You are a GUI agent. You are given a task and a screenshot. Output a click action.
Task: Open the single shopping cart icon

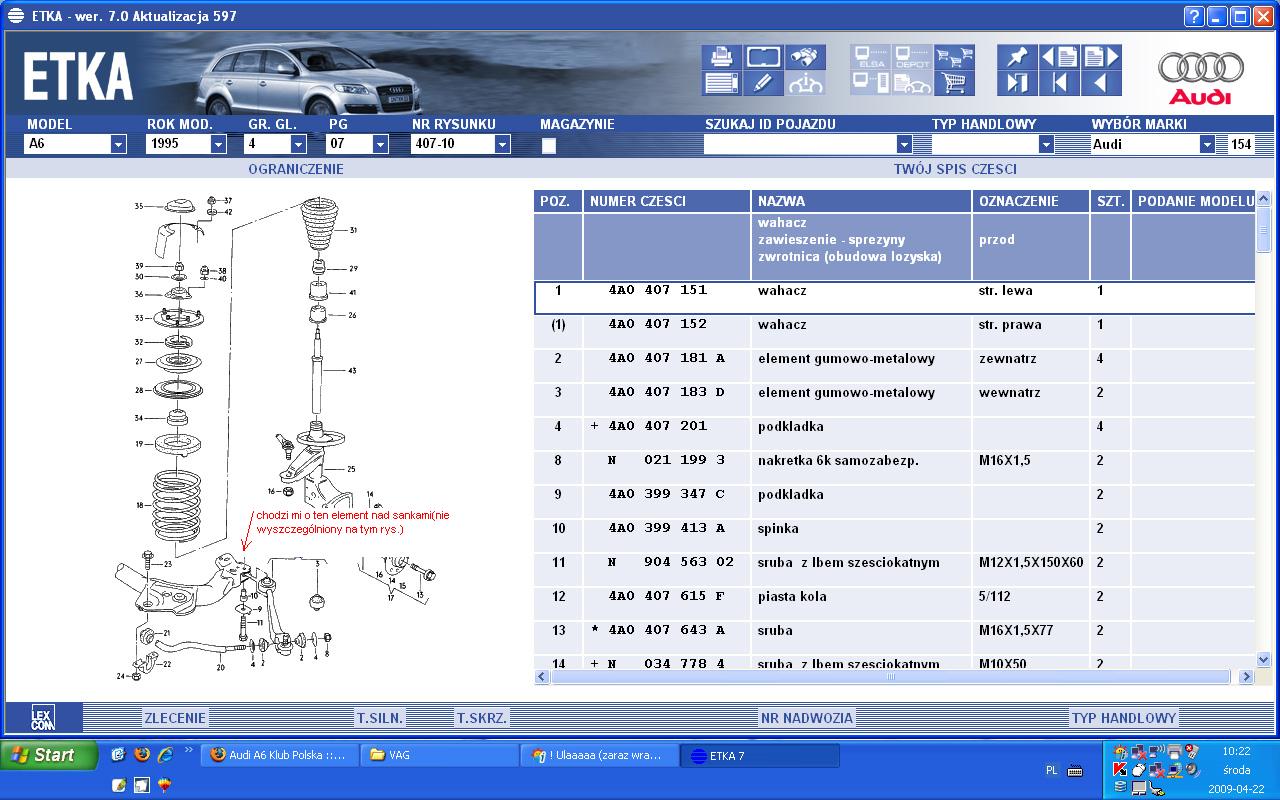coord(954,83)
